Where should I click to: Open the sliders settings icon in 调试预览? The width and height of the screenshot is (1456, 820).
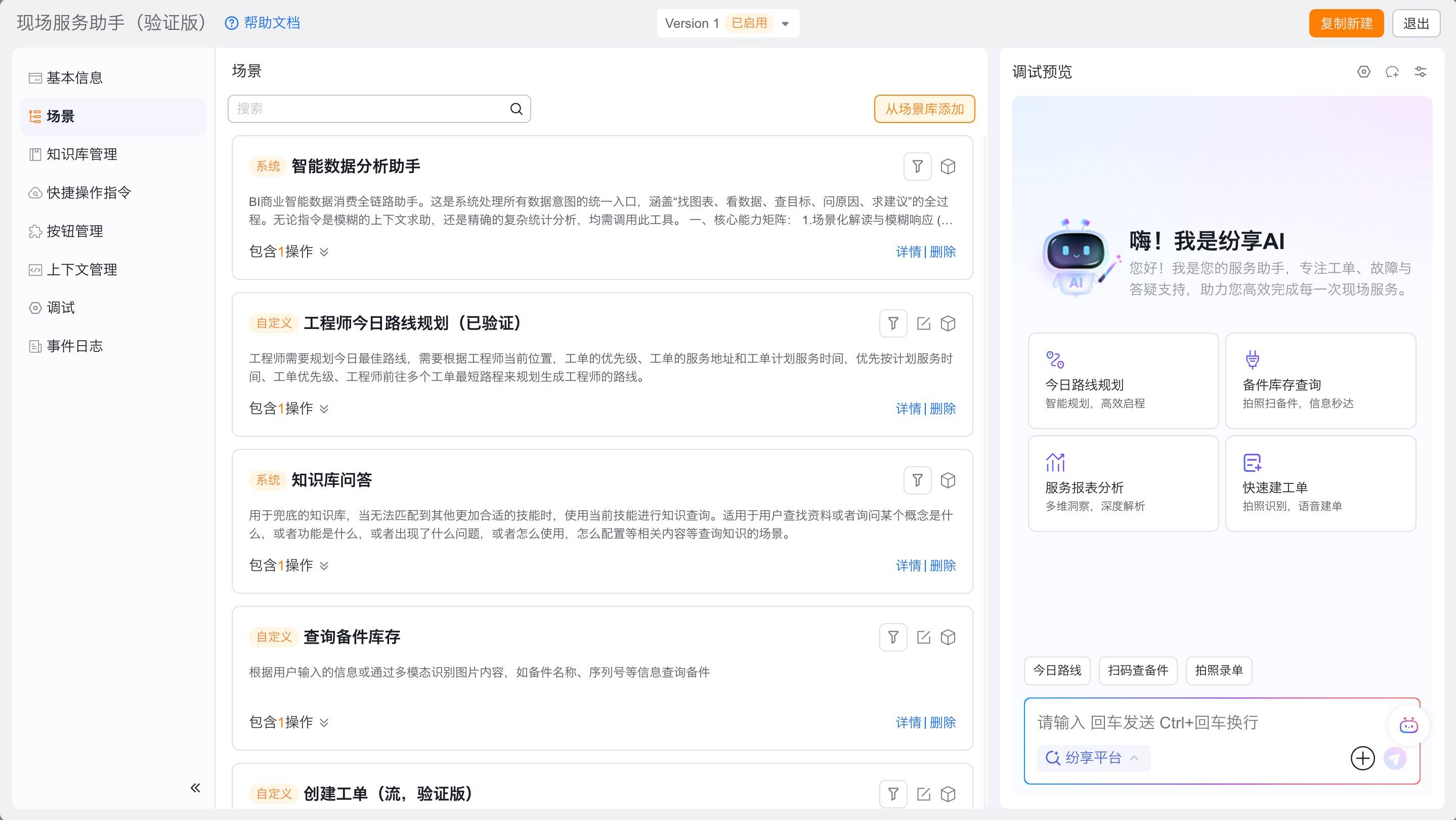pos(1421,72)
